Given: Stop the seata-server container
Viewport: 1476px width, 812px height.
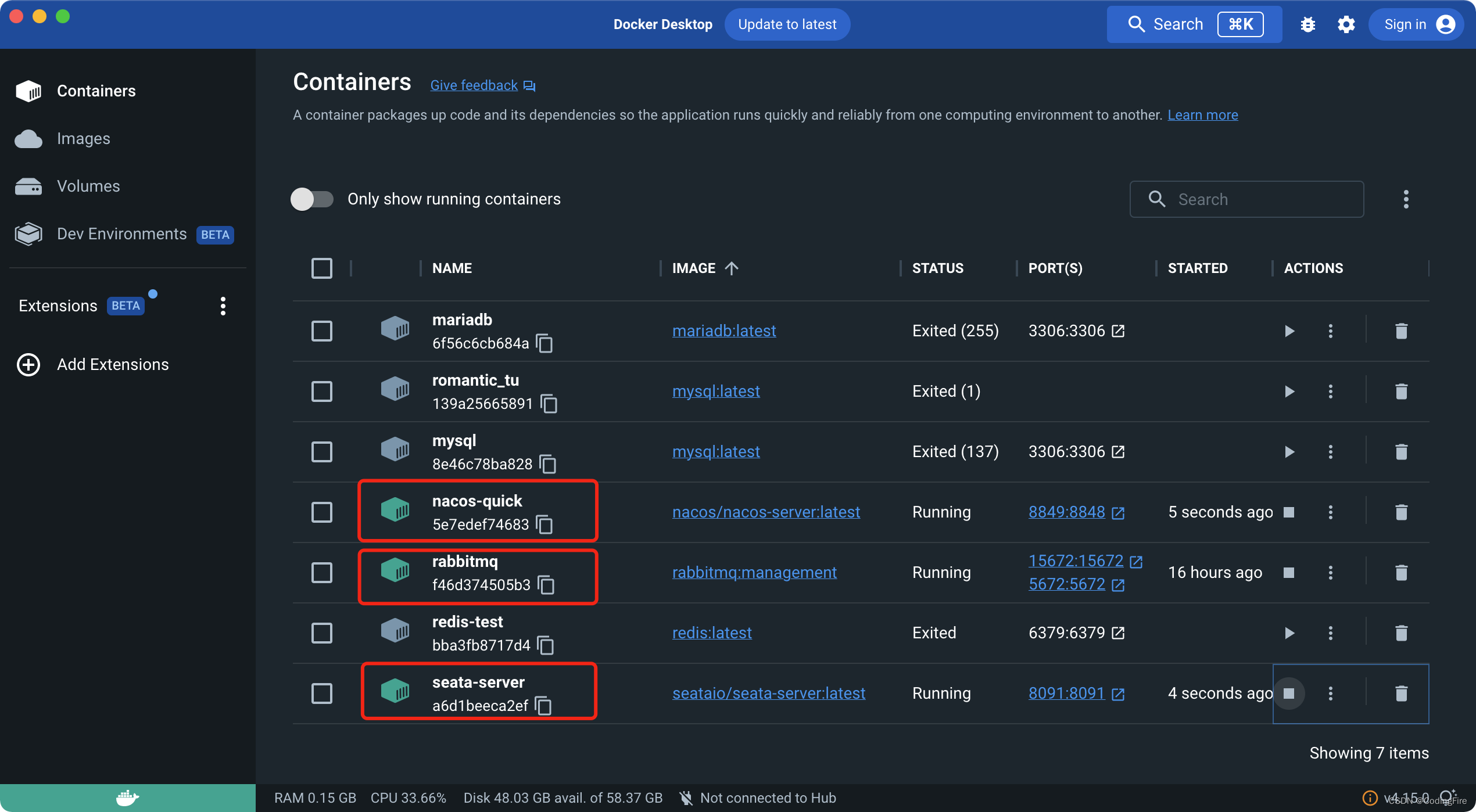Looking at the screenshot, I should [1289, 694].
